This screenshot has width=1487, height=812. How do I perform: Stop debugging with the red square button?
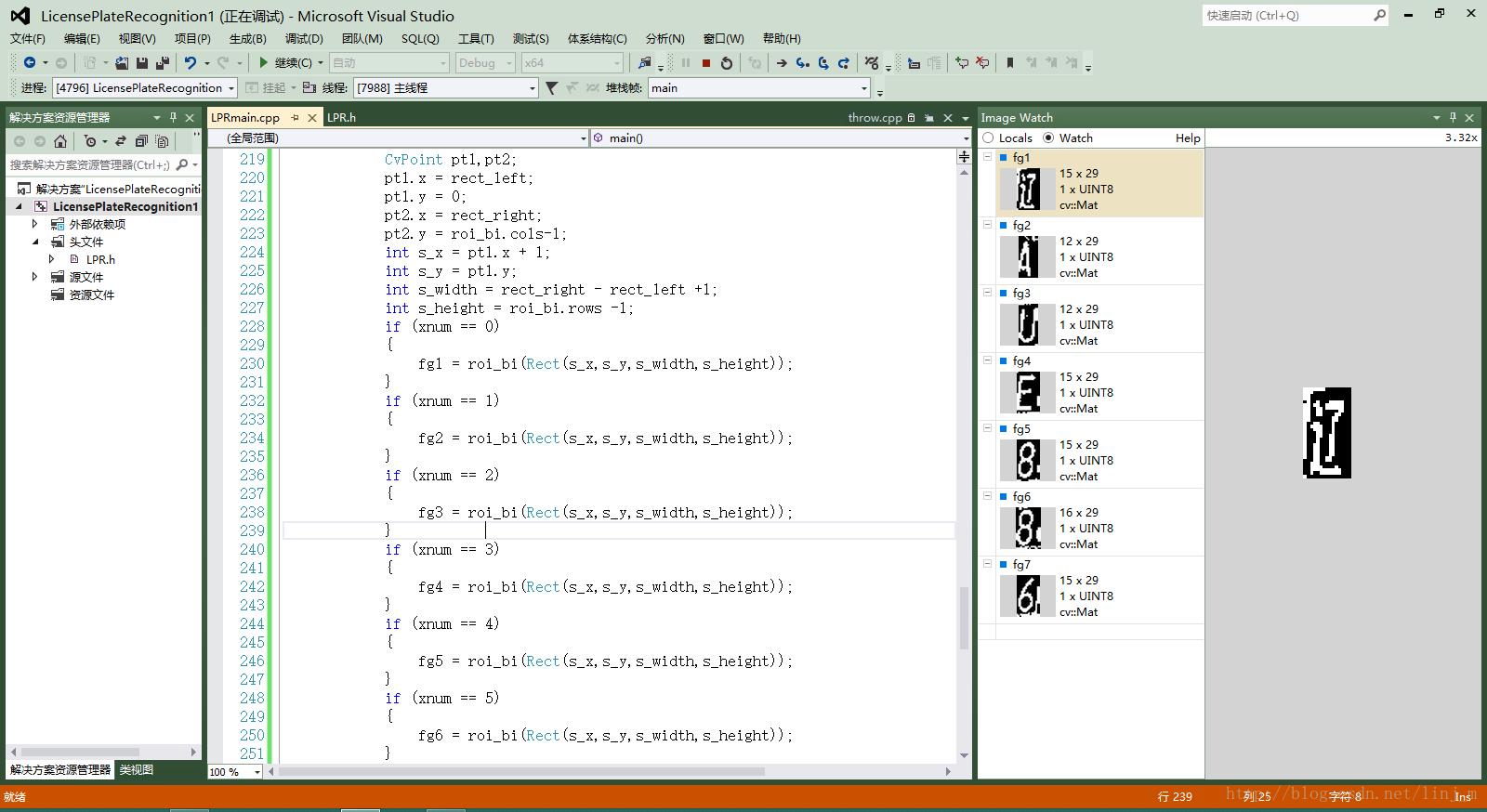[706, 63]
